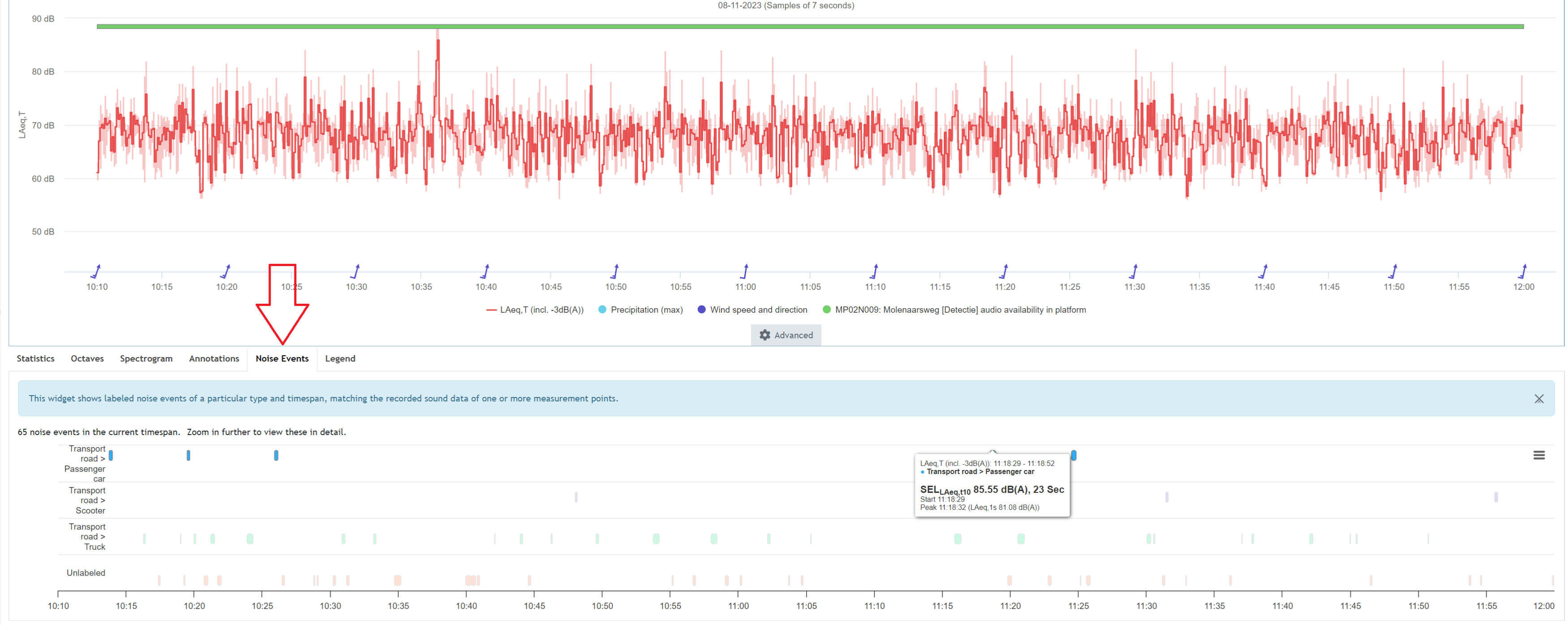Click the wind direction arrow at 11:30

coord(1133,271)
